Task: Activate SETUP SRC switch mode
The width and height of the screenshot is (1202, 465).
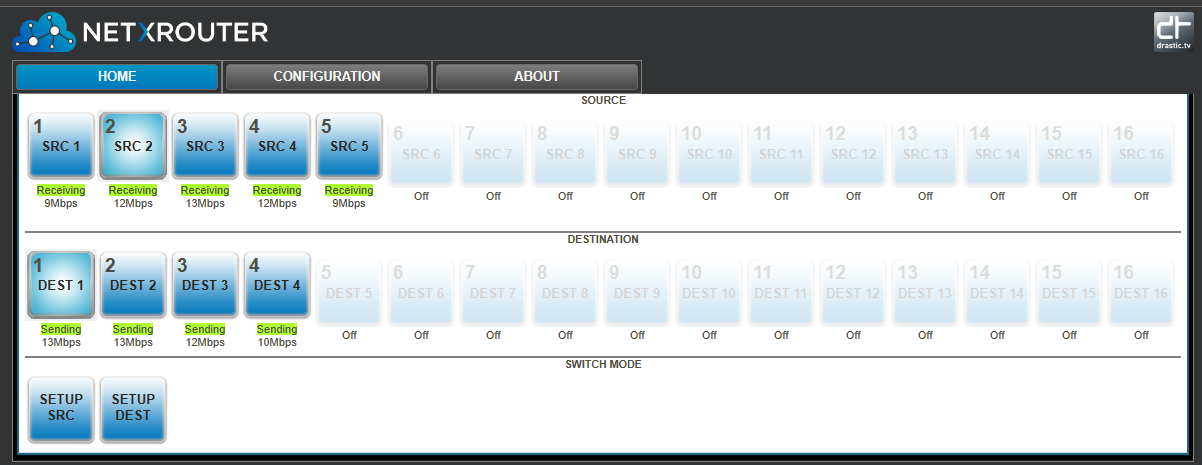Action: [x=61, y=409]
